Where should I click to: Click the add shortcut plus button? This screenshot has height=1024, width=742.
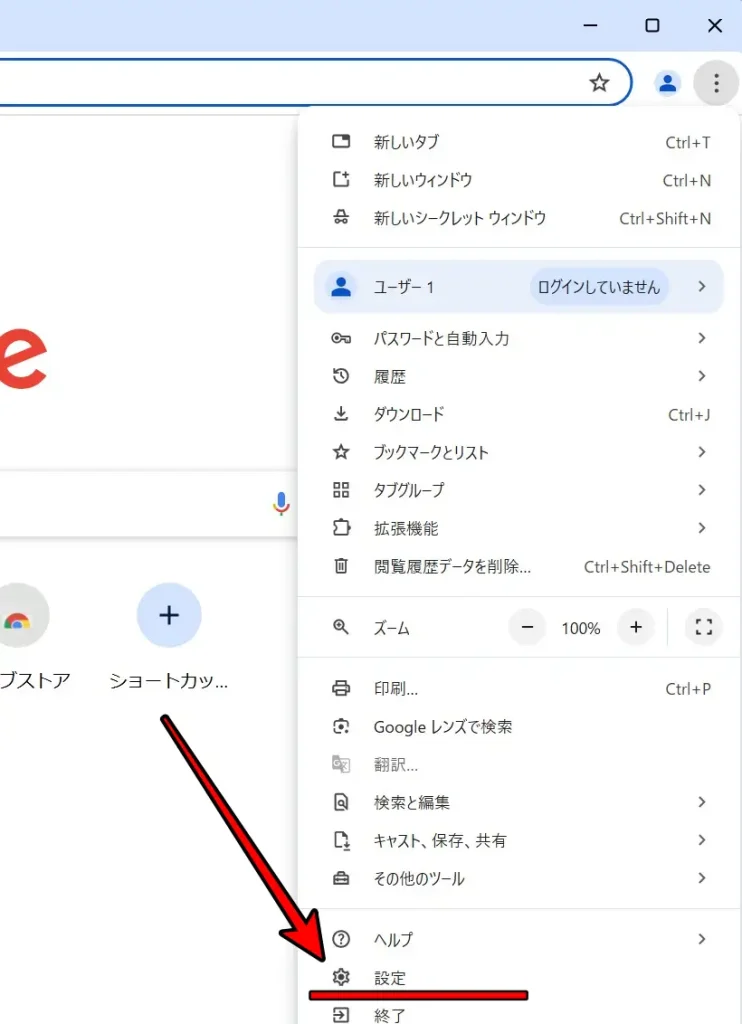pyautogui.click(x=169, y=615)
